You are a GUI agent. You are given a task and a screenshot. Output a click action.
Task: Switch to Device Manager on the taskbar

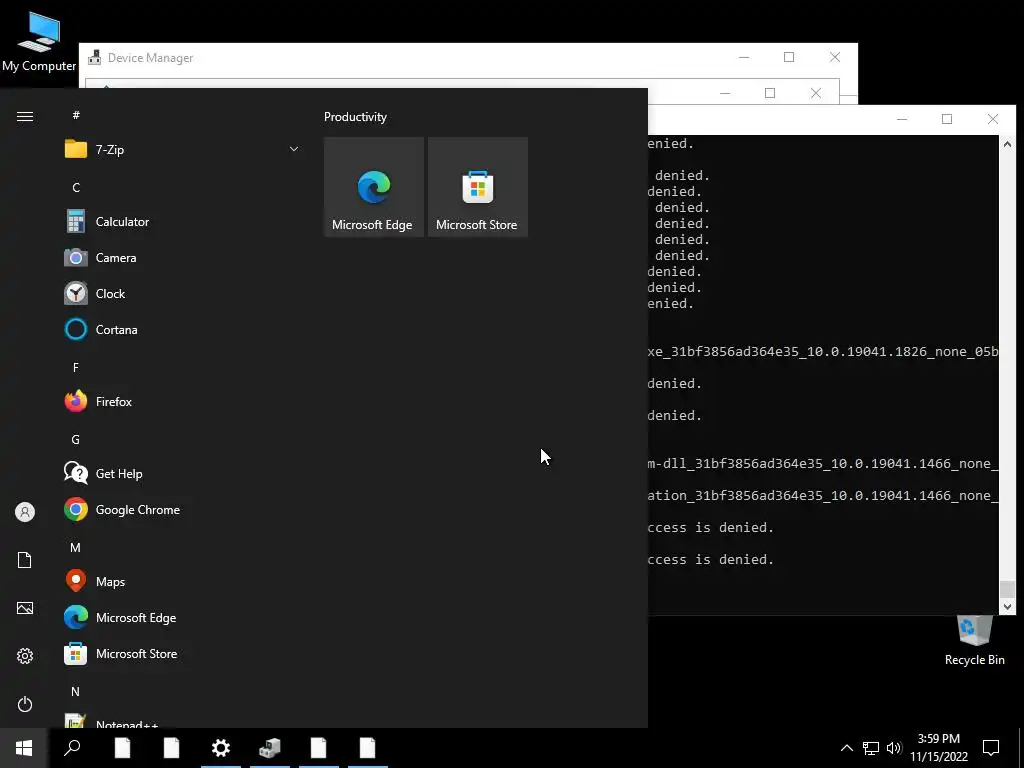(270, 748)
